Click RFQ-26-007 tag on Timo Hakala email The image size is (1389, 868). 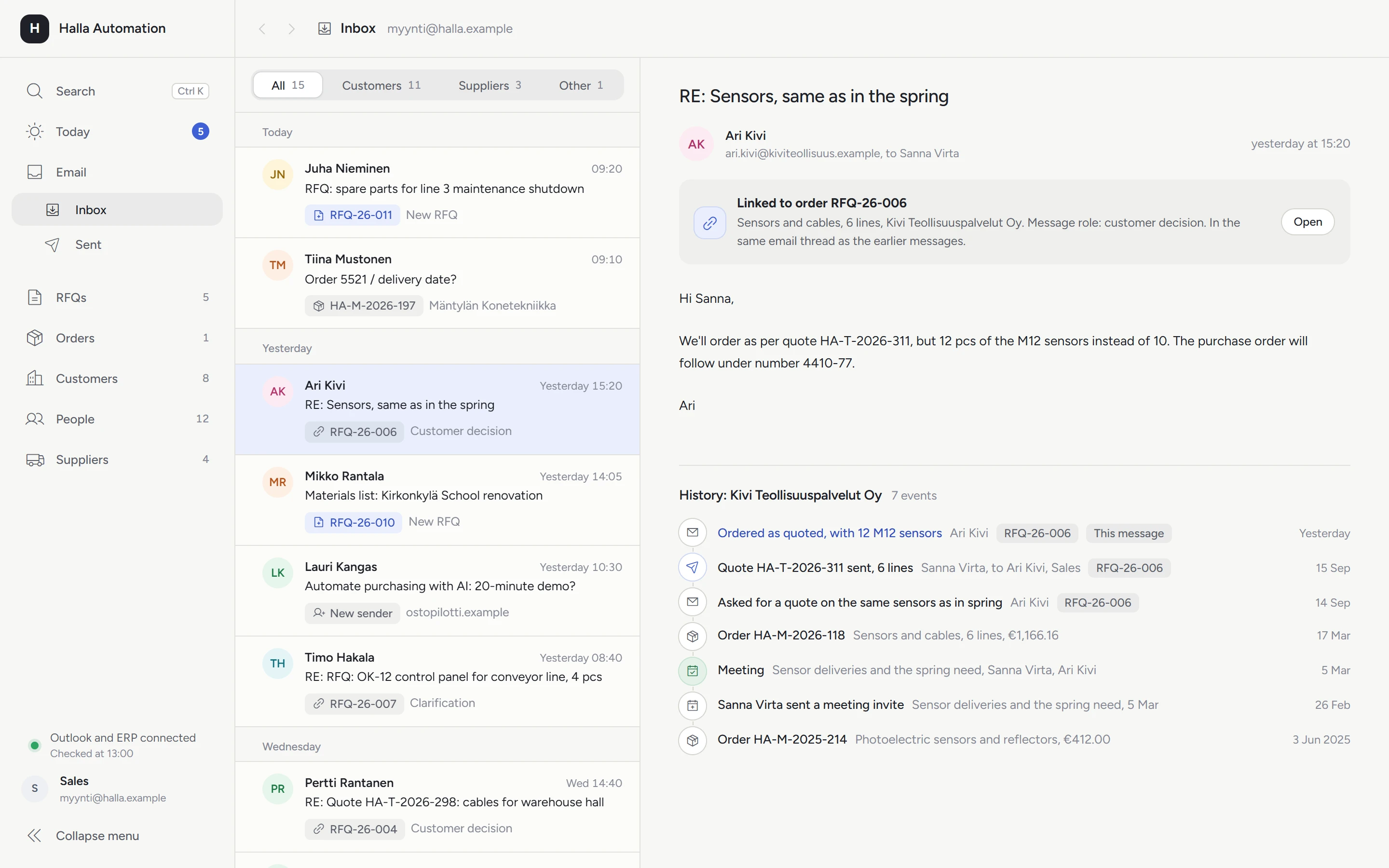pos(354,704)
